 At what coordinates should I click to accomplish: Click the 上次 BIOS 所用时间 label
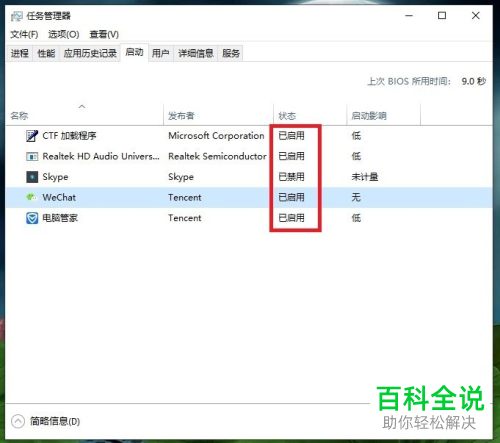coord(409,81)
